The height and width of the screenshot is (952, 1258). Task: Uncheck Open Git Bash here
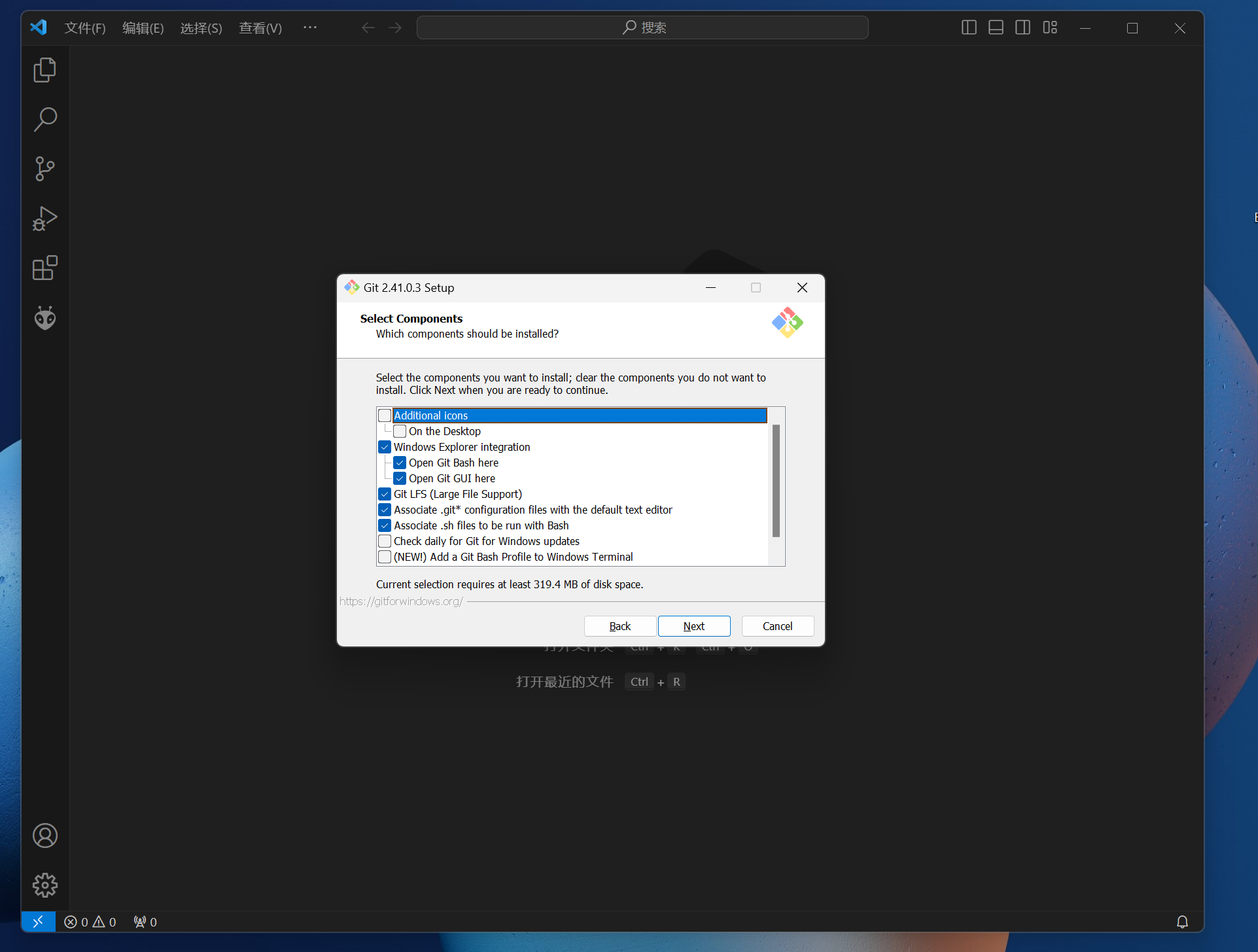[x=400, y=463]
